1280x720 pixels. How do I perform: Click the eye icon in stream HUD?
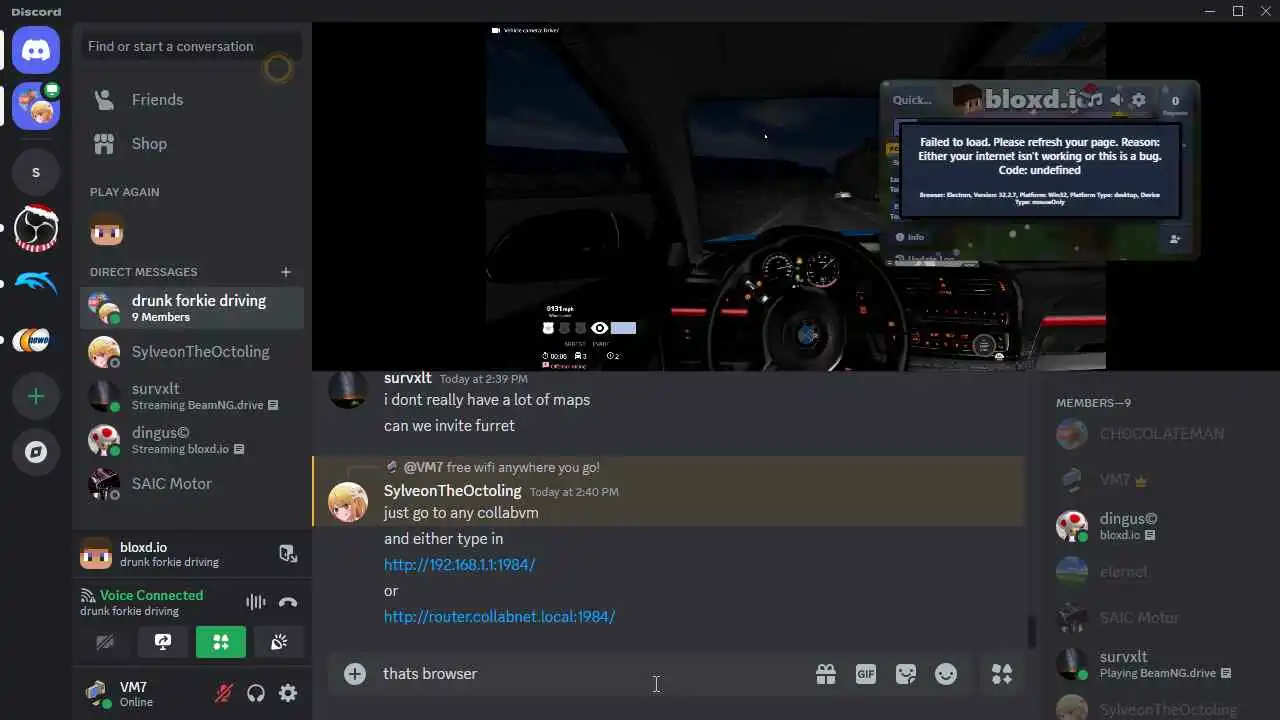point(599,328)
